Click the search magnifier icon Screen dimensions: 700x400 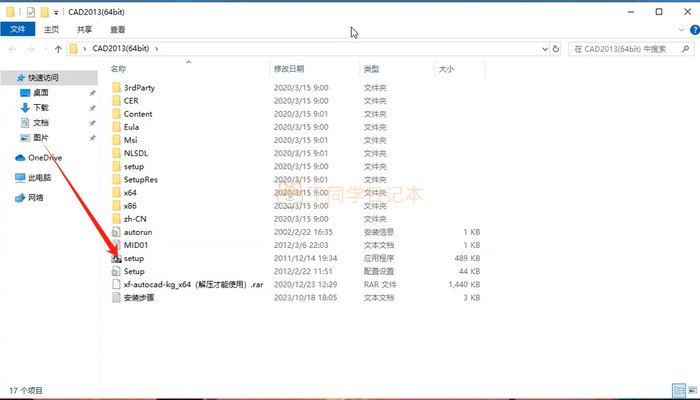tap(685, 49)
